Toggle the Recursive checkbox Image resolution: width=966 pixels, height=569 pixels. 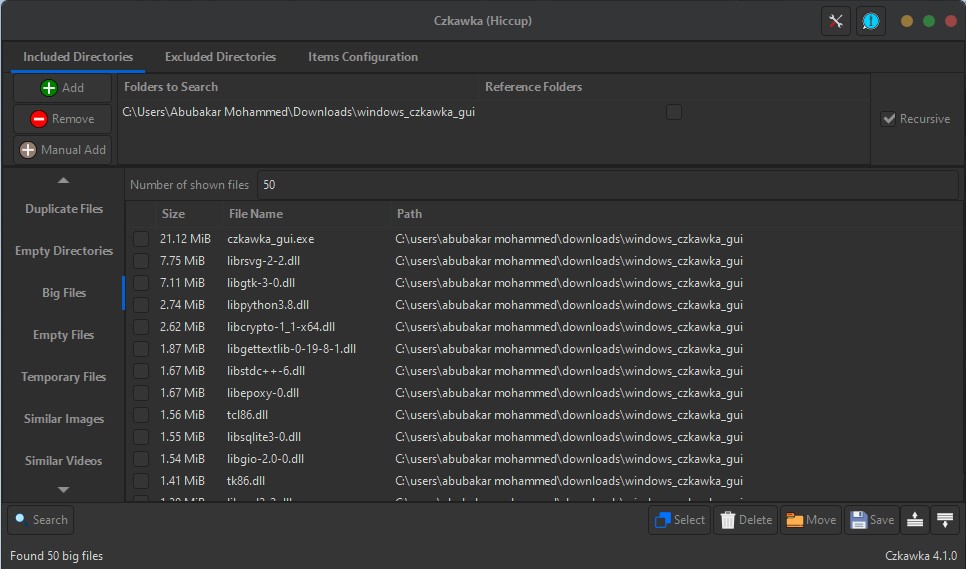[888, 119]
